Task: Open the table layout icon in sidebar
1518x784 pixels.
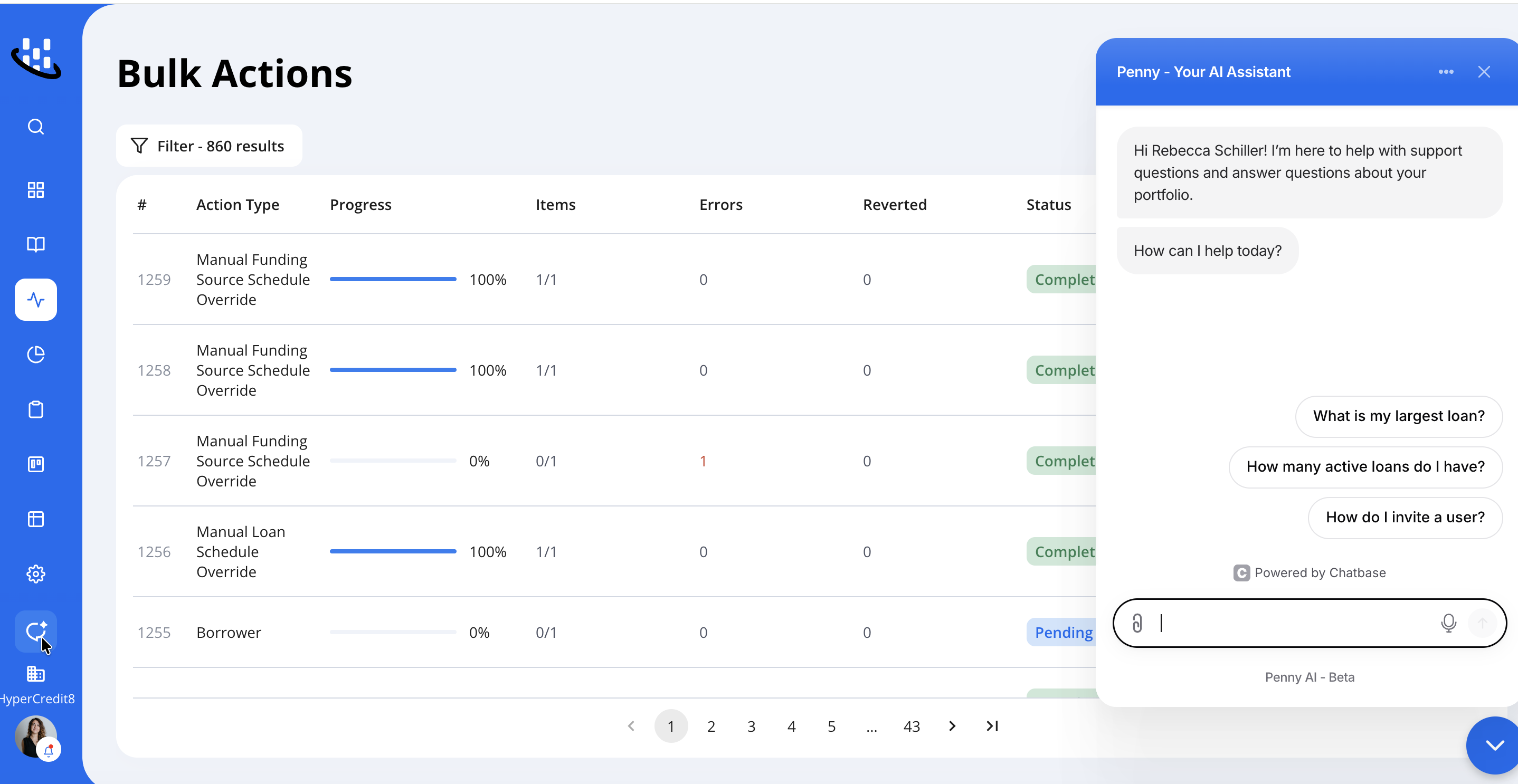Action: [36, 519]
